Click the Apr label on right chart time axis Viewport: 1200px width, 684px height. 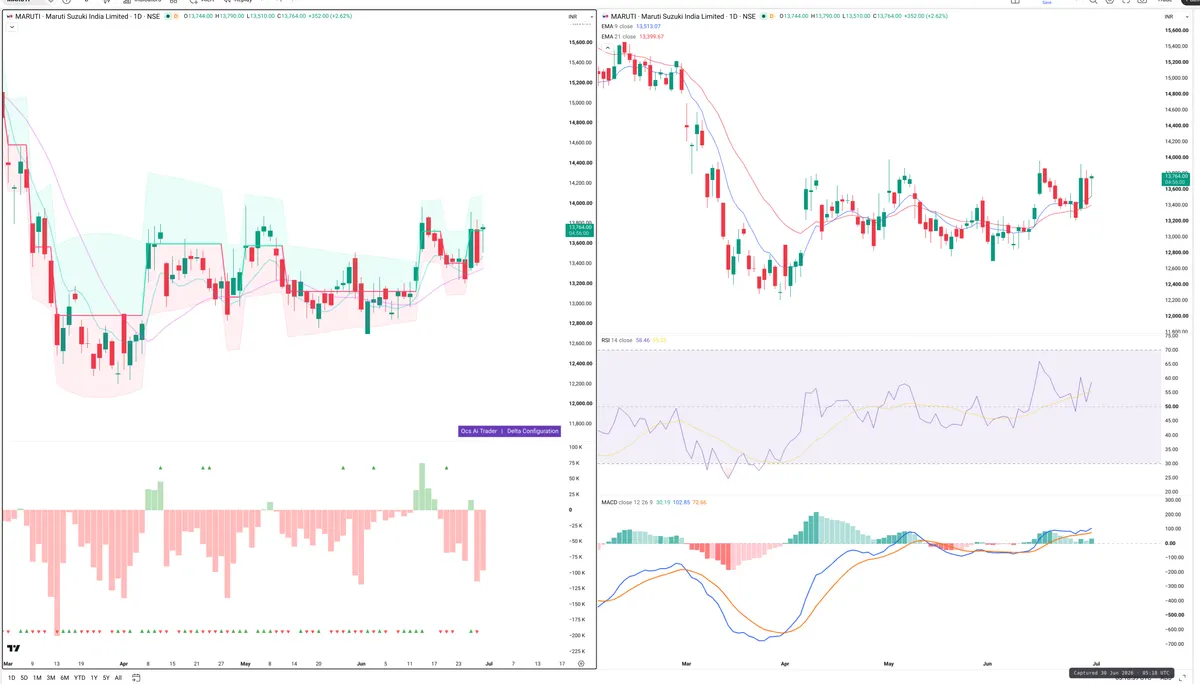coord(785,664)
